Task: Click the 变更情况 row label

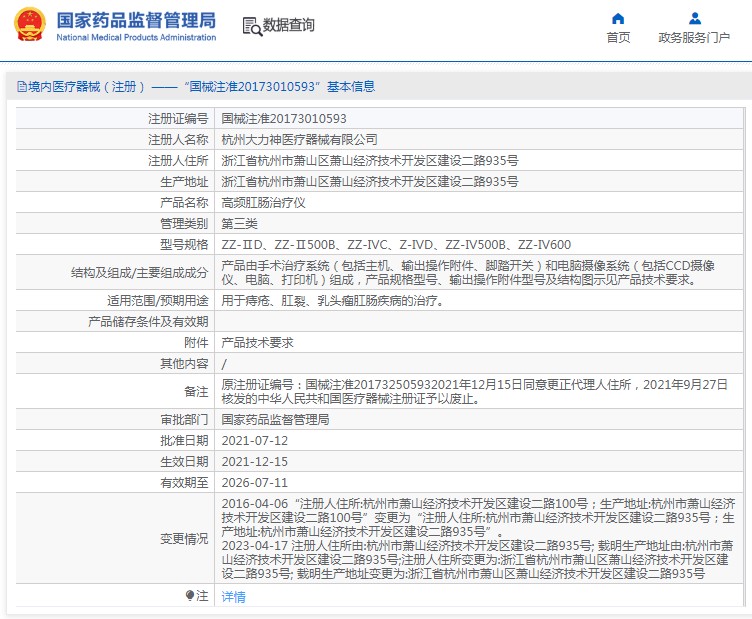Action: click(184, 539)
